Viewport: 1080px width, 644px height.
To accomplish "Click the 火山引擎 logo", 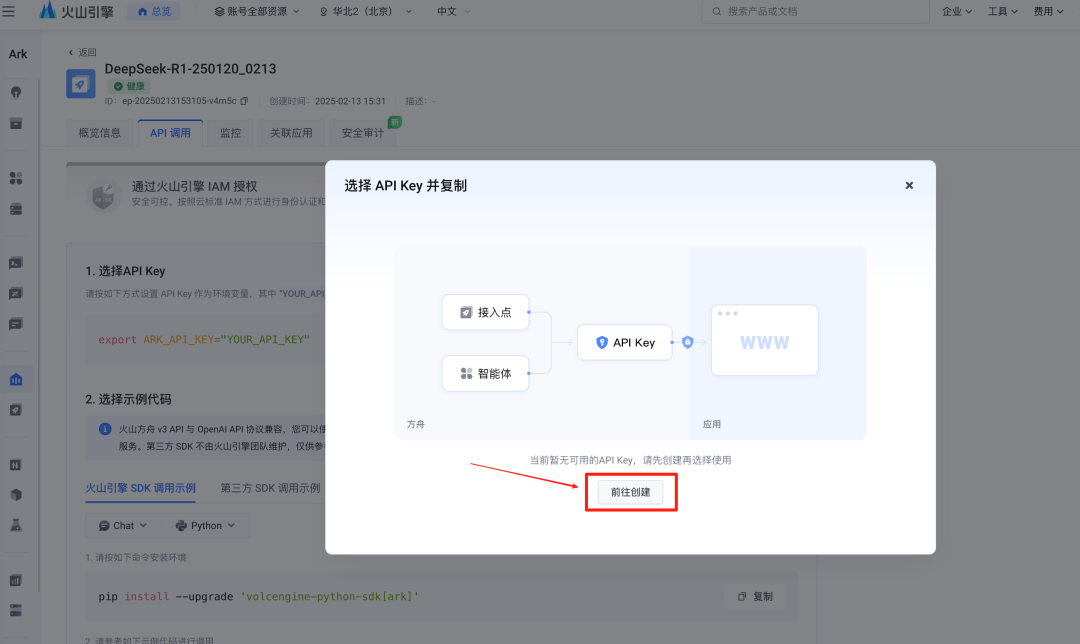I will click(x=76, y=11).
